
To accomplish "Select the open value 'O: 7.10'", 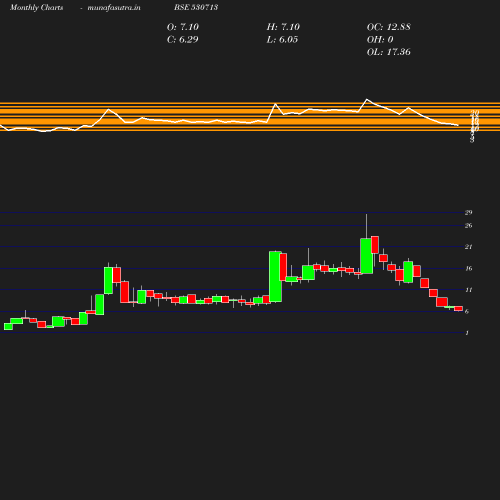I will pyautogui.click(x=183, y=27).
